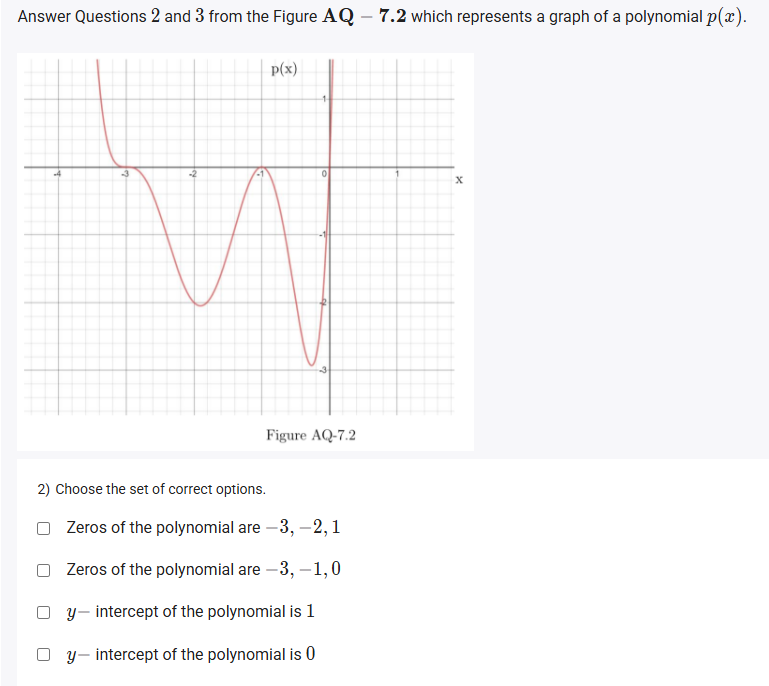Select the option text 'Zeros of the polynomial are -3, -1, 0'
Screen dimensions: 769x686
pos(203,569)
